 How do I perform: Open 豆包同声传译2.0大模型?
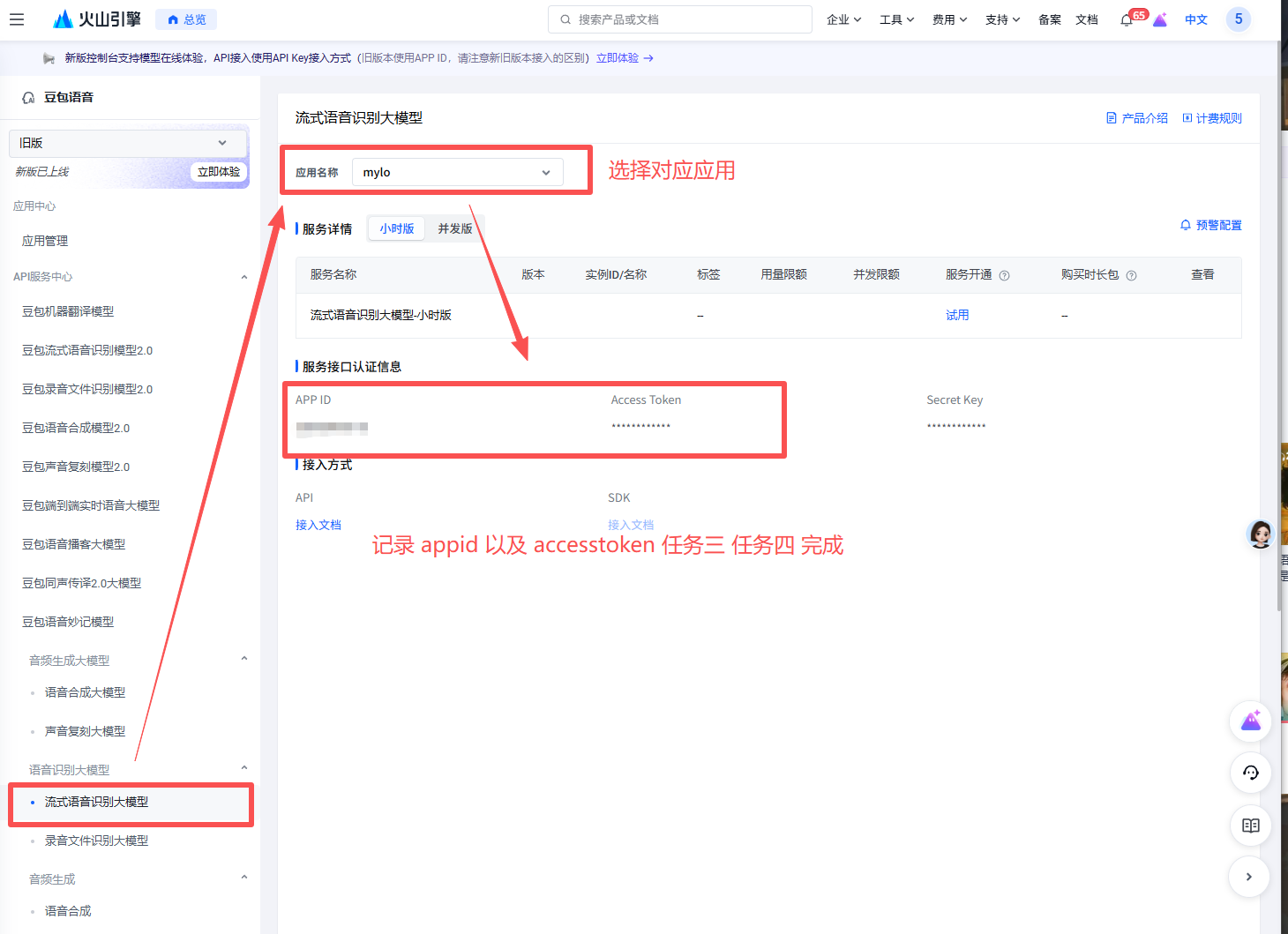coord(81,583)
